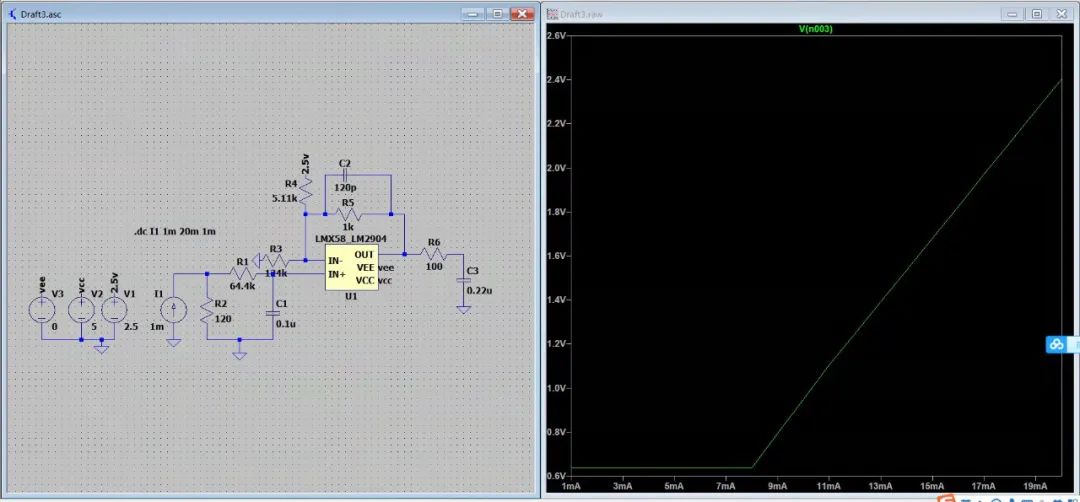
Task: Click the 1.6V y-axis label
Action: [x=556, y=255]
